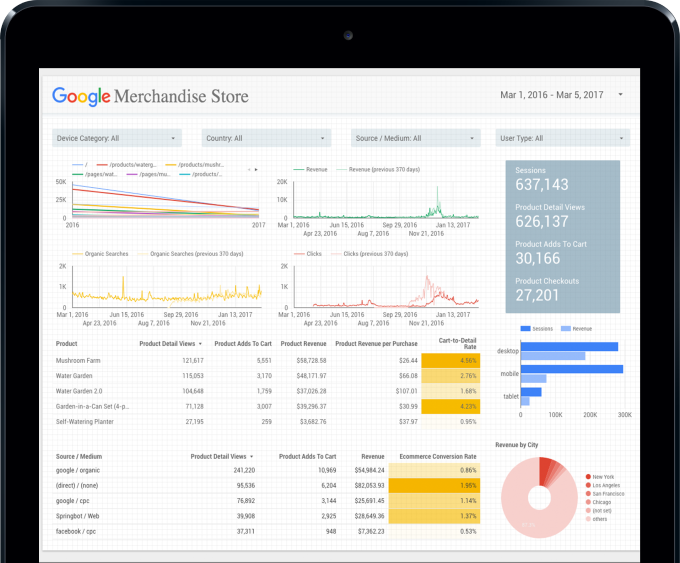Select the Mushroom Farm product row
This screenshot has width=680, height=563.
pos(266,360)
